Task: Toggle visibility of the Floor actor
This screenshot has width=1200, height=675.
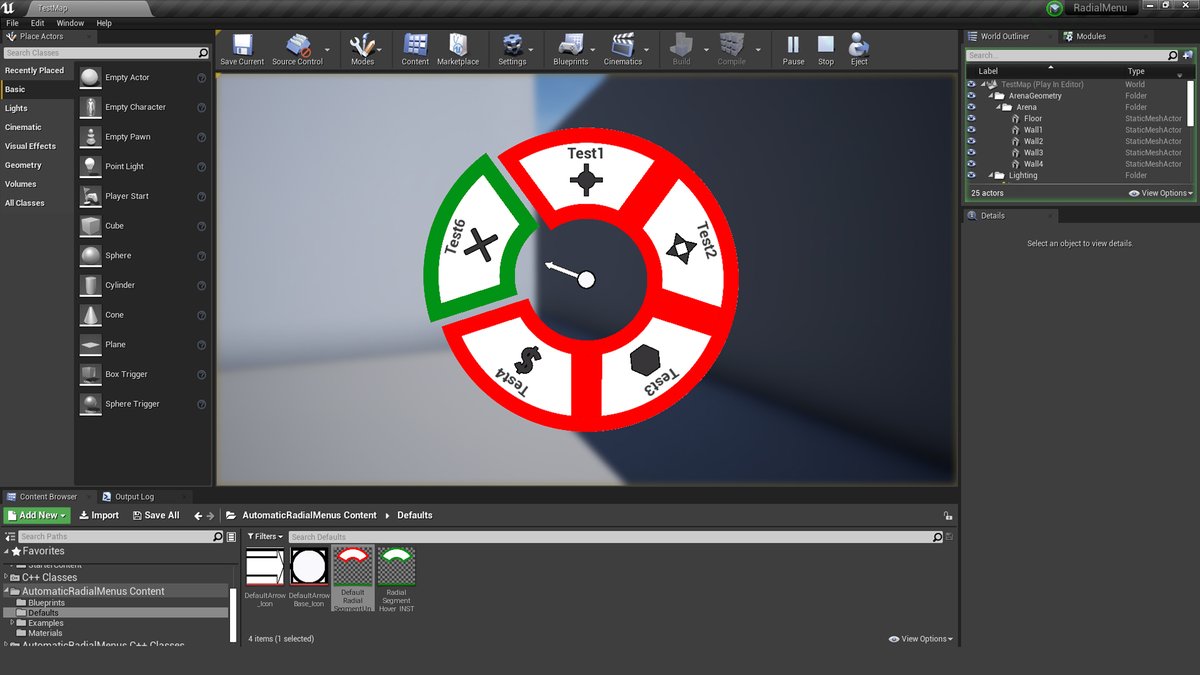Action: tap(970, 118)
